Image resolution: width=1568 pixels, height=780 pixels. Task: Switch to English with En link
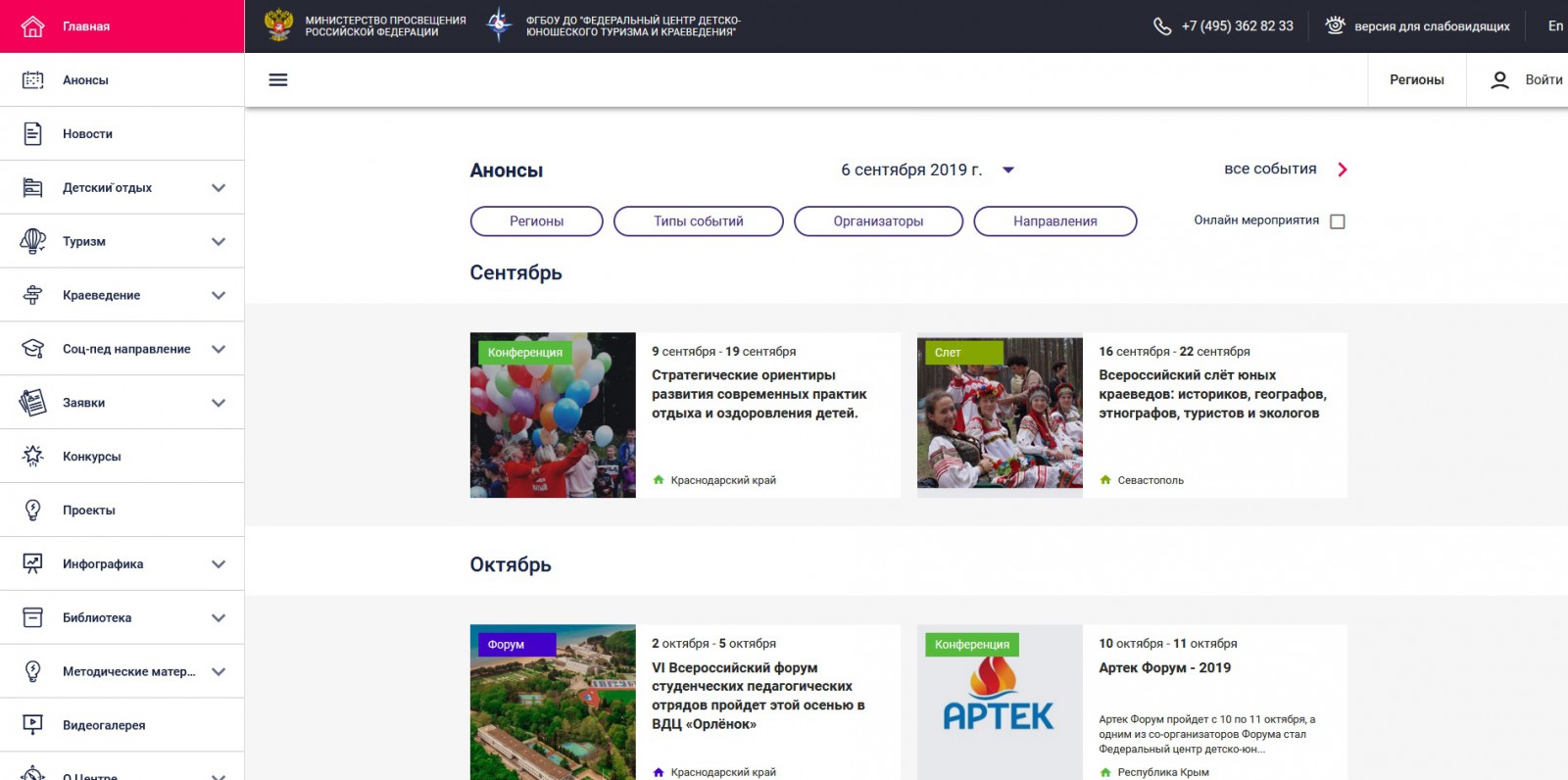(1555, 26)
